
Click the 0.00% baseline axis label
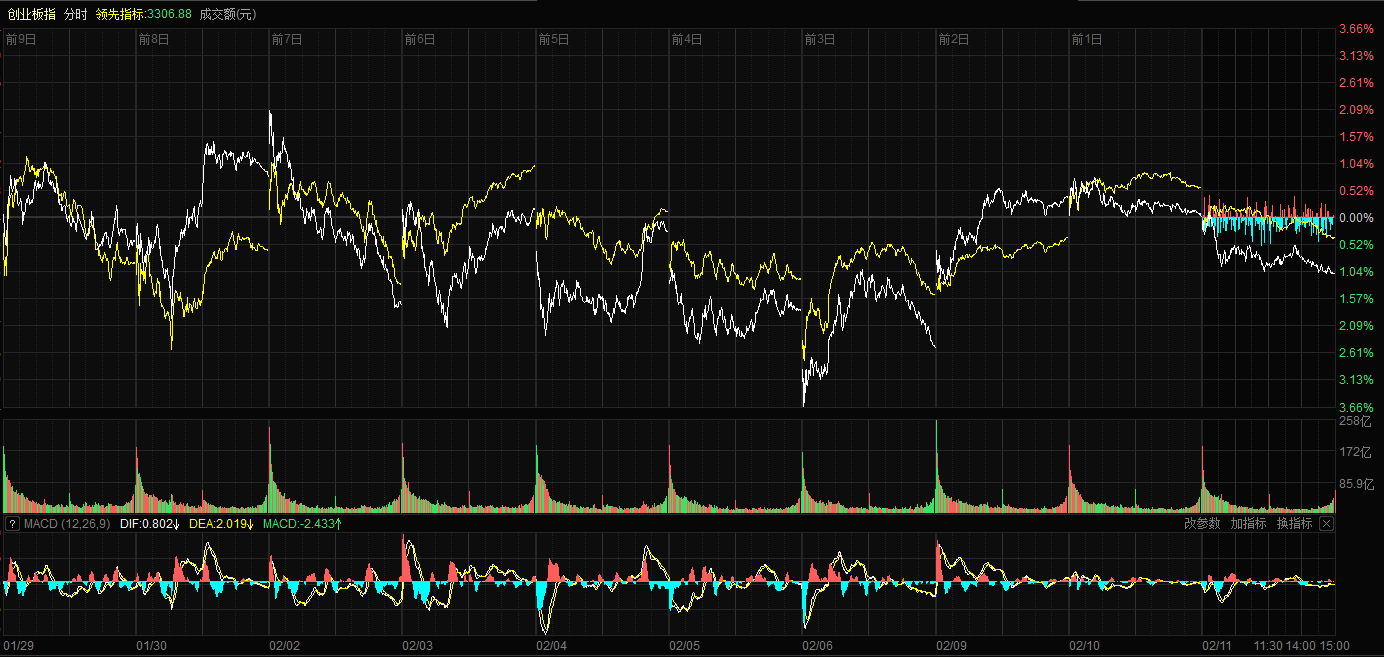click(x=1355, y=218)
